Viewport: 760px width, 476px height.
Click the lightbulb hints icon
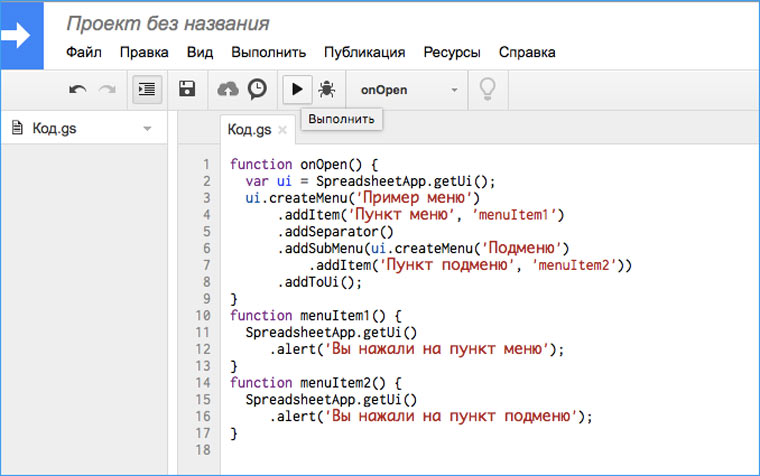[x=488, y=89]
